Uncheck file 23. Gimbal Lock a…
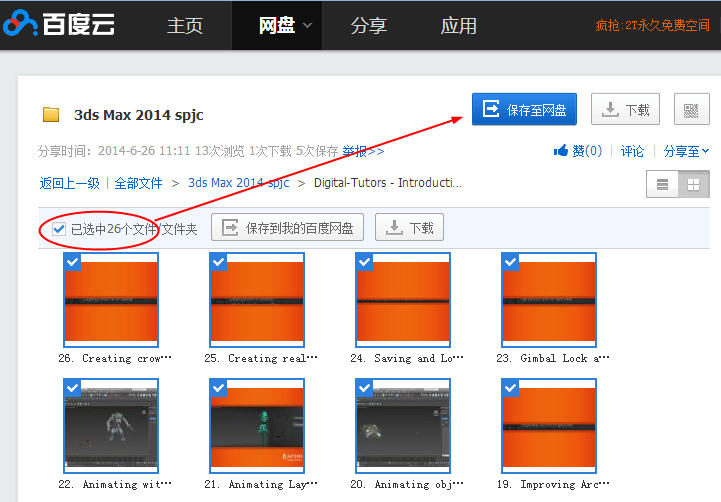This screenshot has width=721, height=502. 510,262
